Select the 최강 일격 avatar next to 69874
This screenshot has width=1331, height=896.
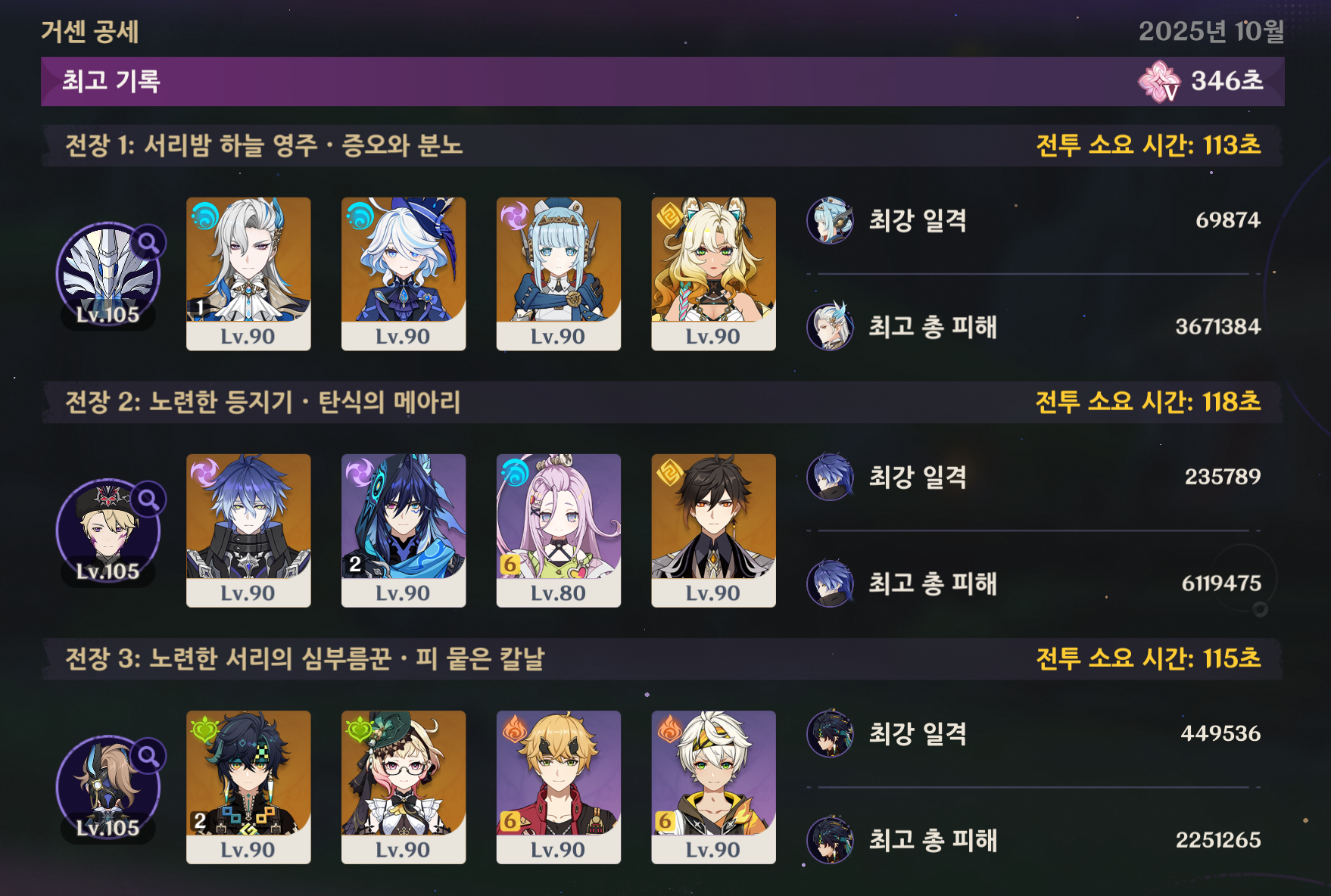[830, 220]
